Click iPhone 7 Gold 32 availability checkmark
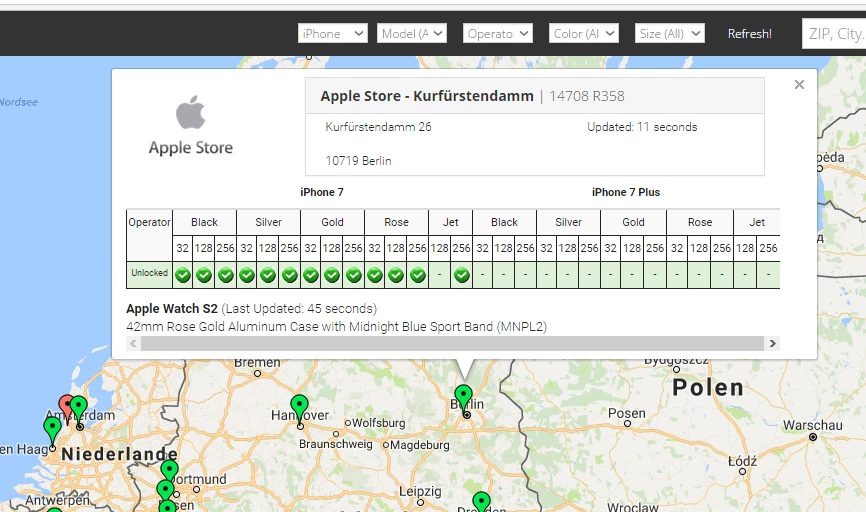Image resolution: width=866 pixels, height=512 pixels. (x=311, y=275)
